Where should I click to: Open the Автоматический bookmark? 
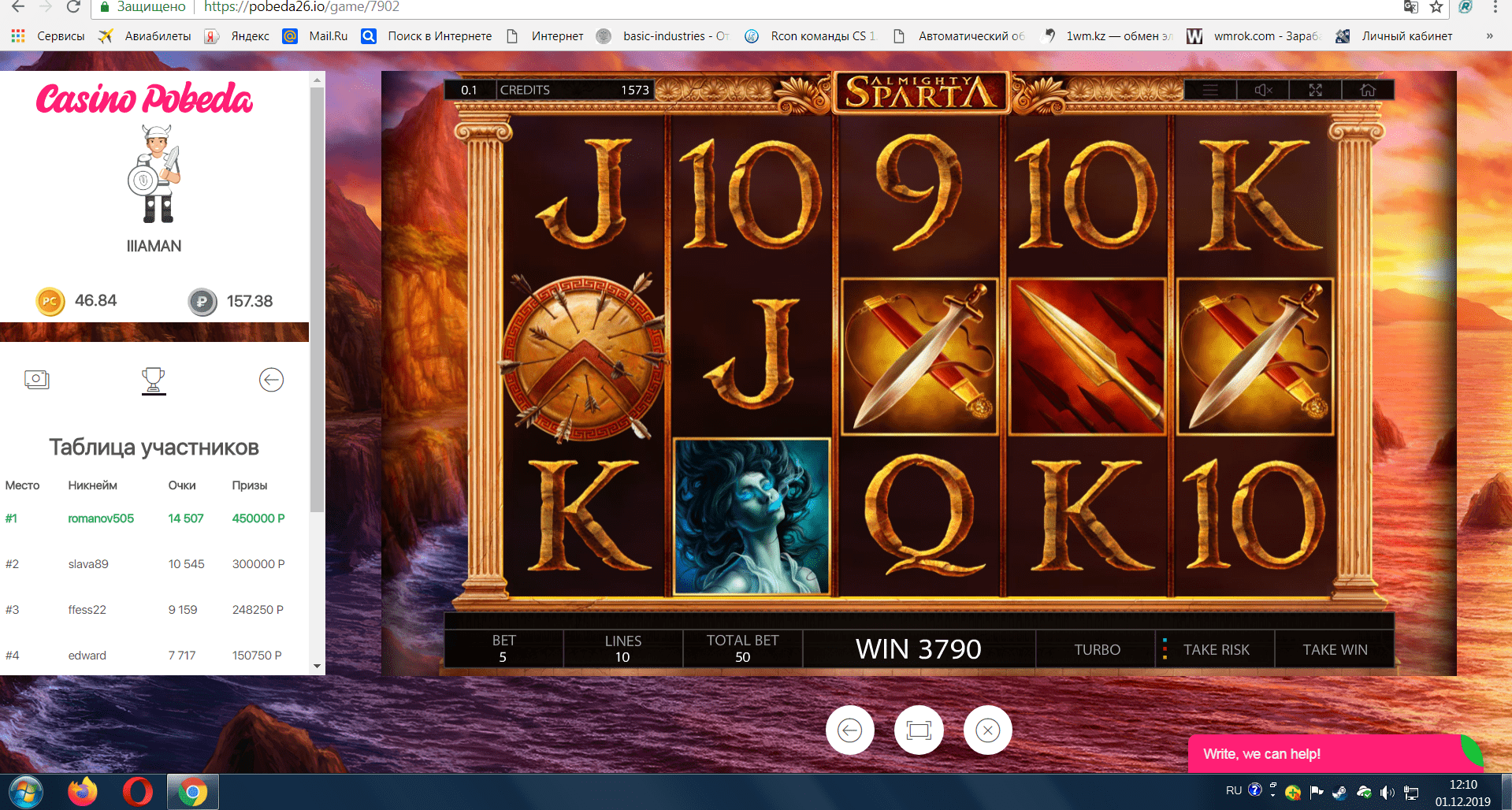click(x=959, y=36)
